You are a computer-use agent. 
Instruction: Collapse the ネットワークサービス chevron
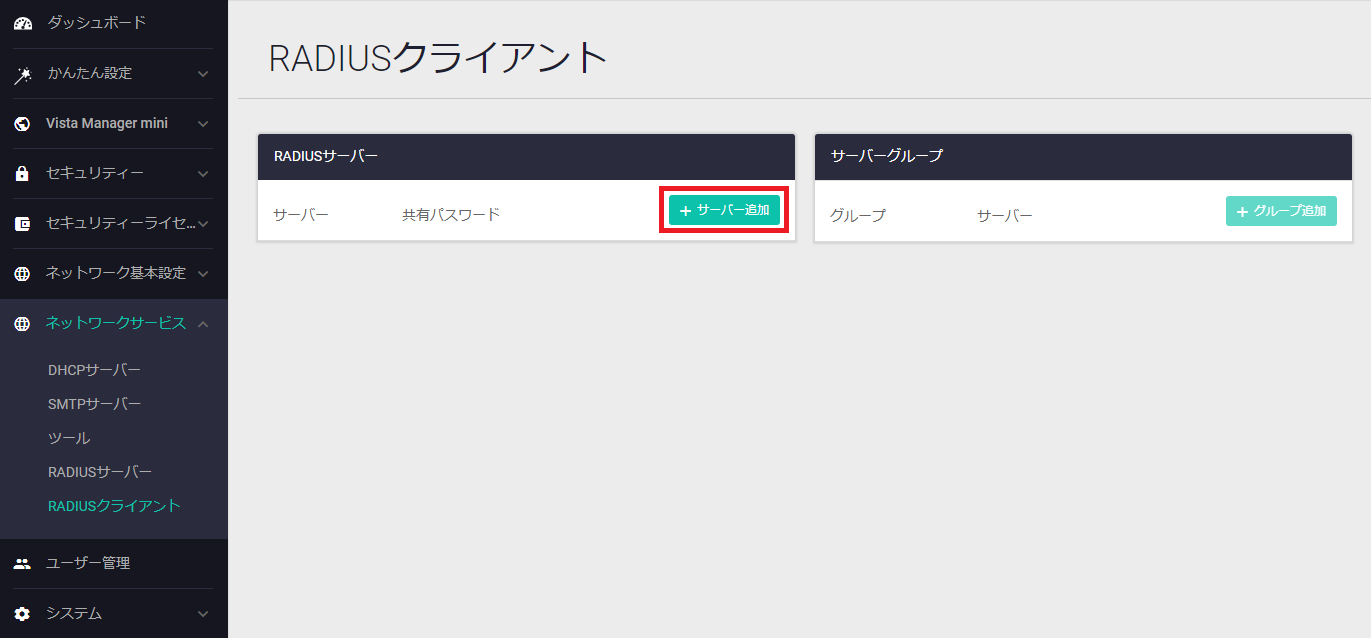[203, 323]
